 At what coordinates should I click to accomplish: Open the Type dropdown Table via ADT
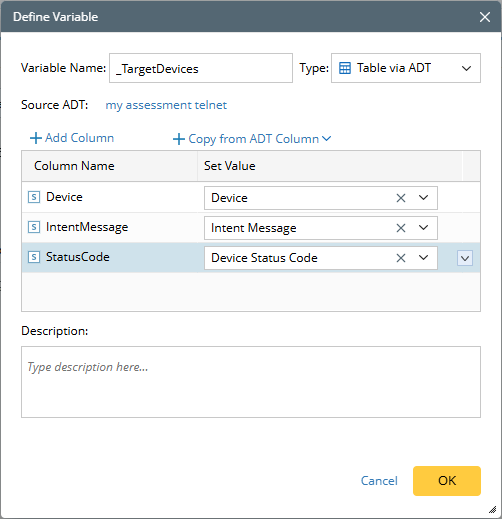coord(406,68)
